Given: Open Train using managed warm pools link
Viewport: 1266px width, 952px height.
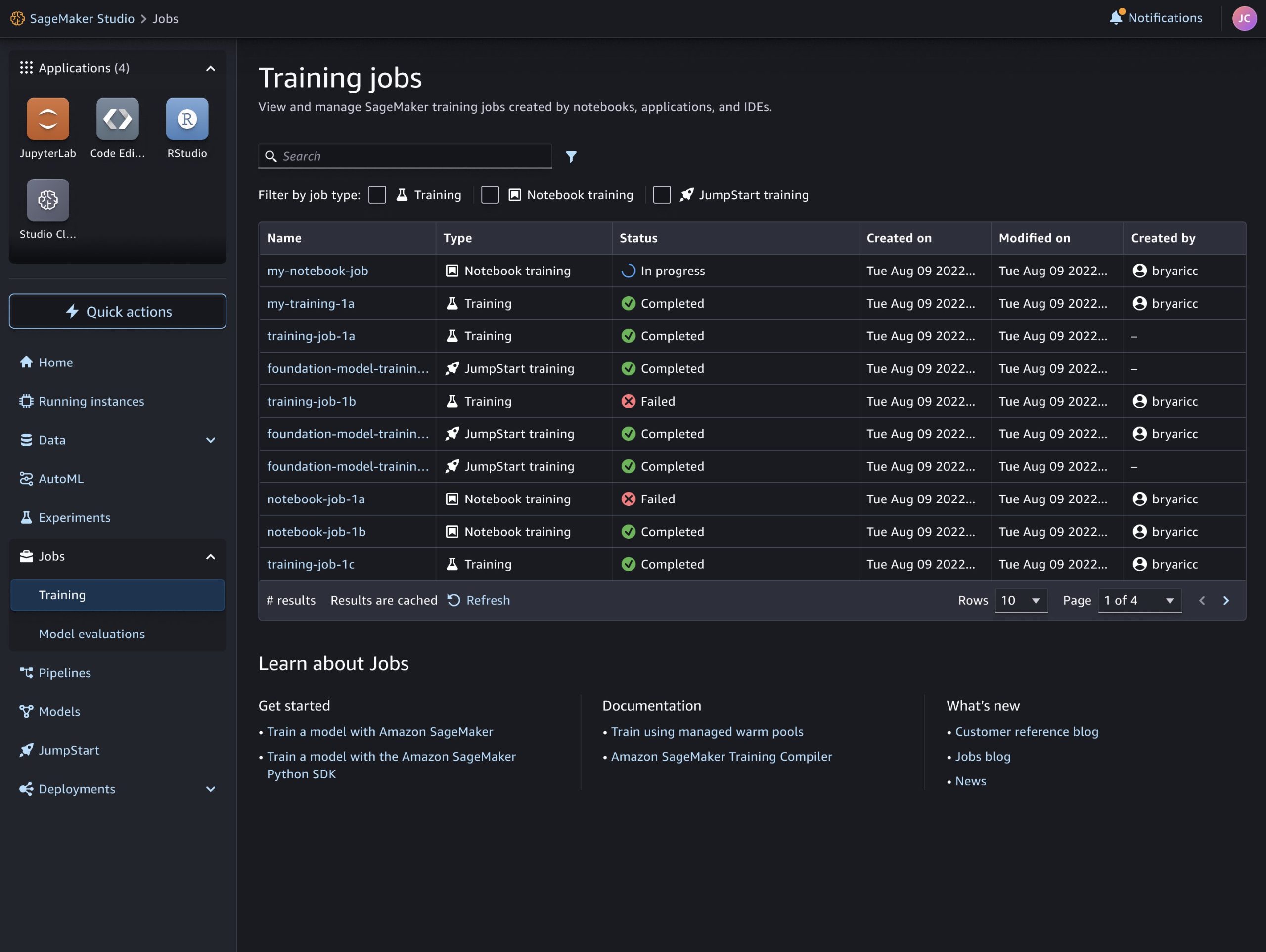Looking at the screenshot, I should (707, 731).
